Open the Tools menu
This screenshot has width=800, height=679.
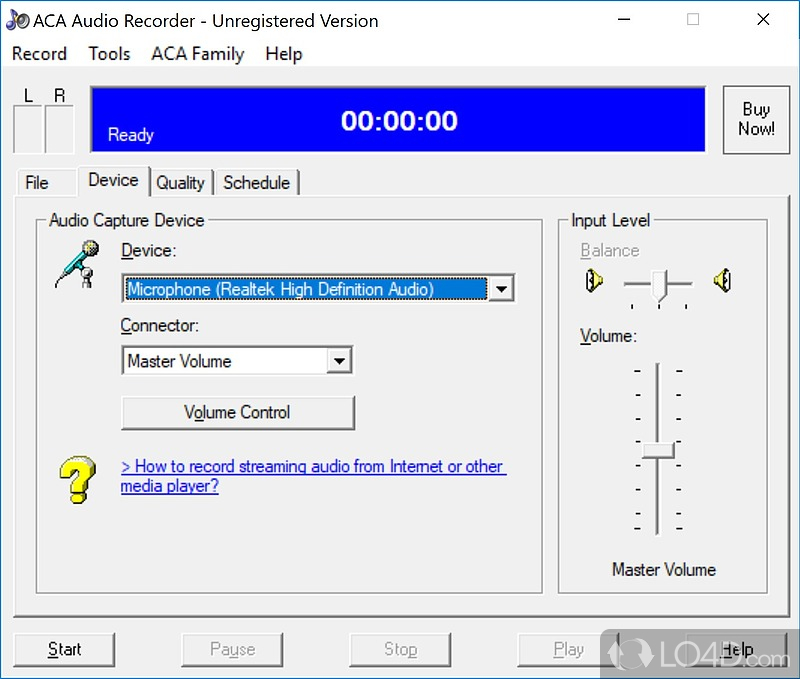pos(109,54)
